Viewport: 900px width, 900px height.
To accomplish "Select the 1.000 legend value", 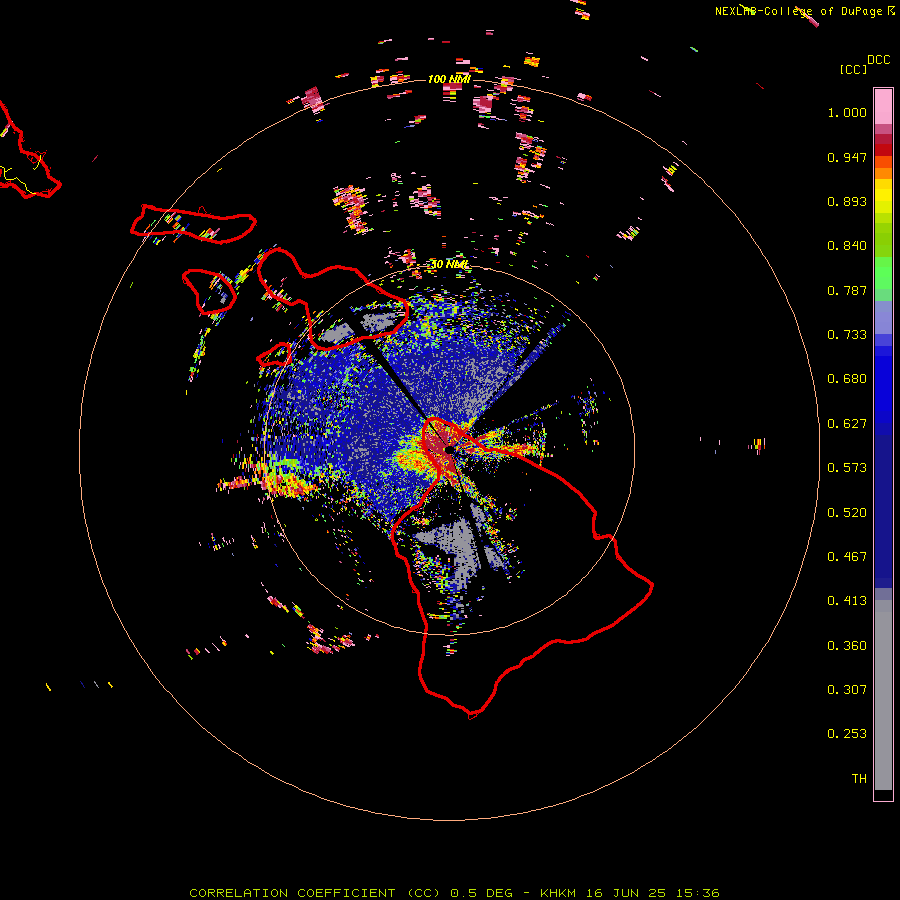I will pyautogui.click(x=847, y=112).
